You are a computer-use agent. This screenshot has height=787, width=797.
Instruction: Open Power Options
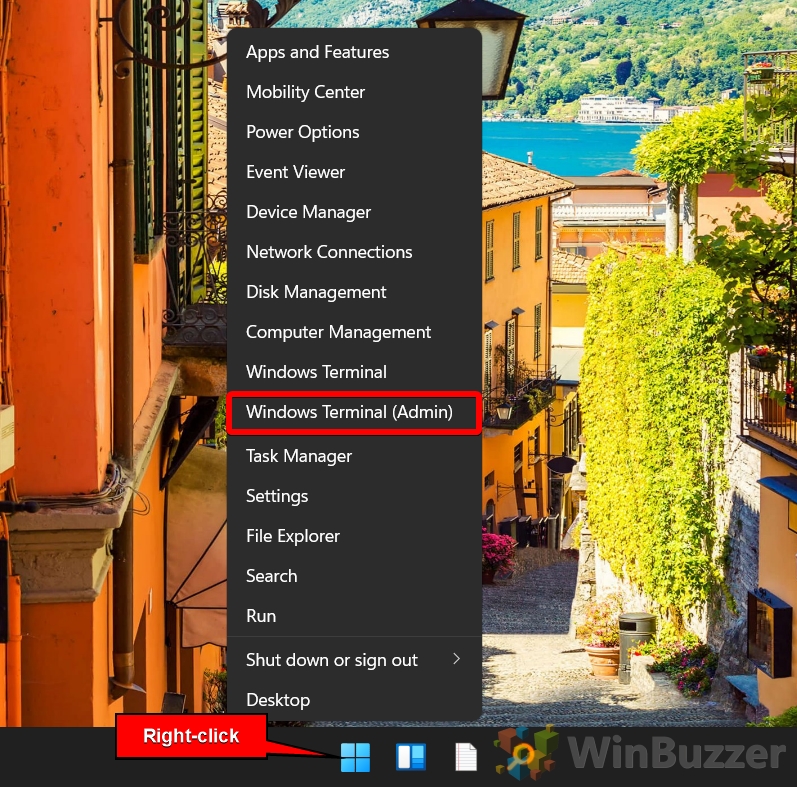tap(354, 132)
